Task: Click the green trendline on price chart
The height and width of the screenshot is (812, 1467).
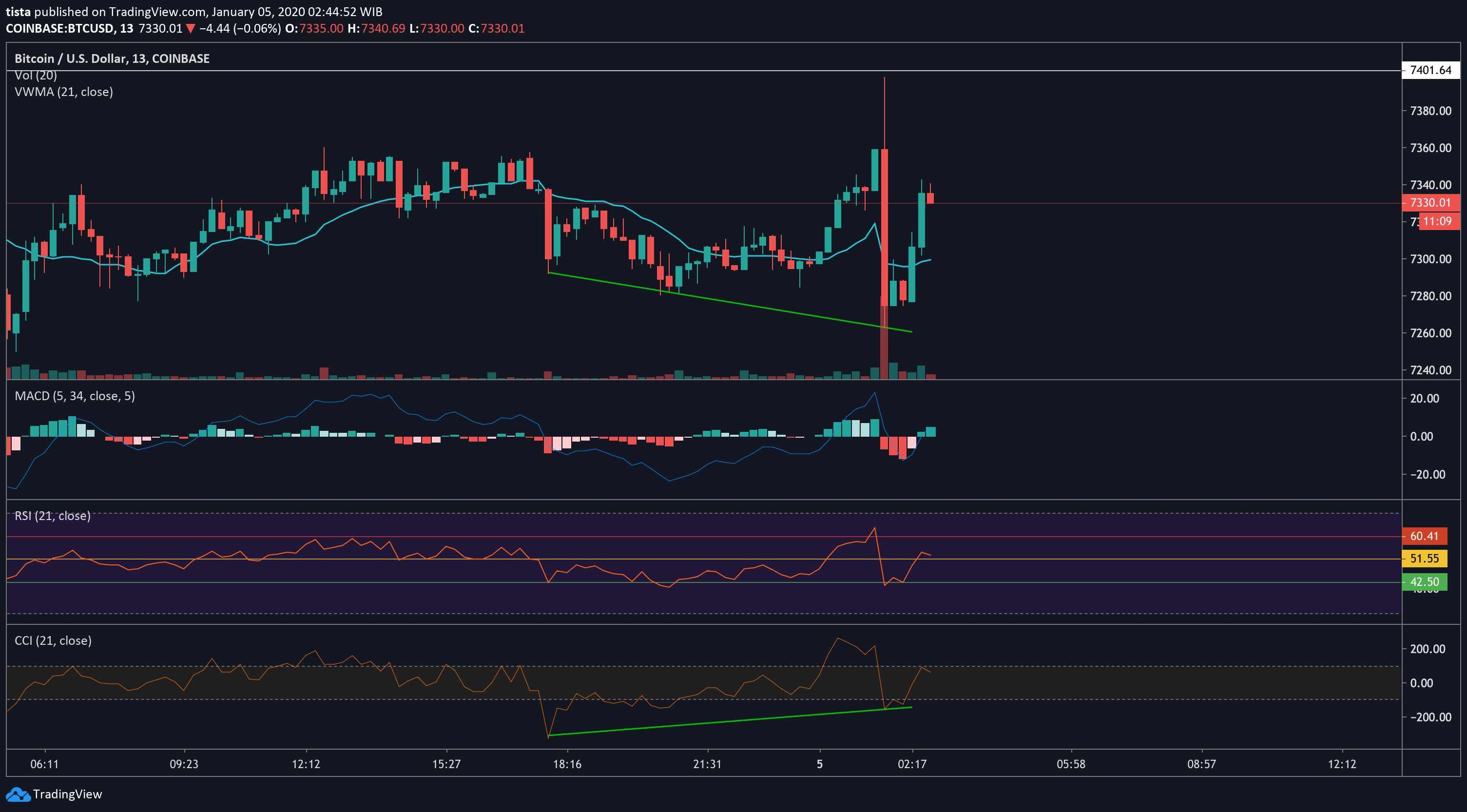Action: point(729,302)
